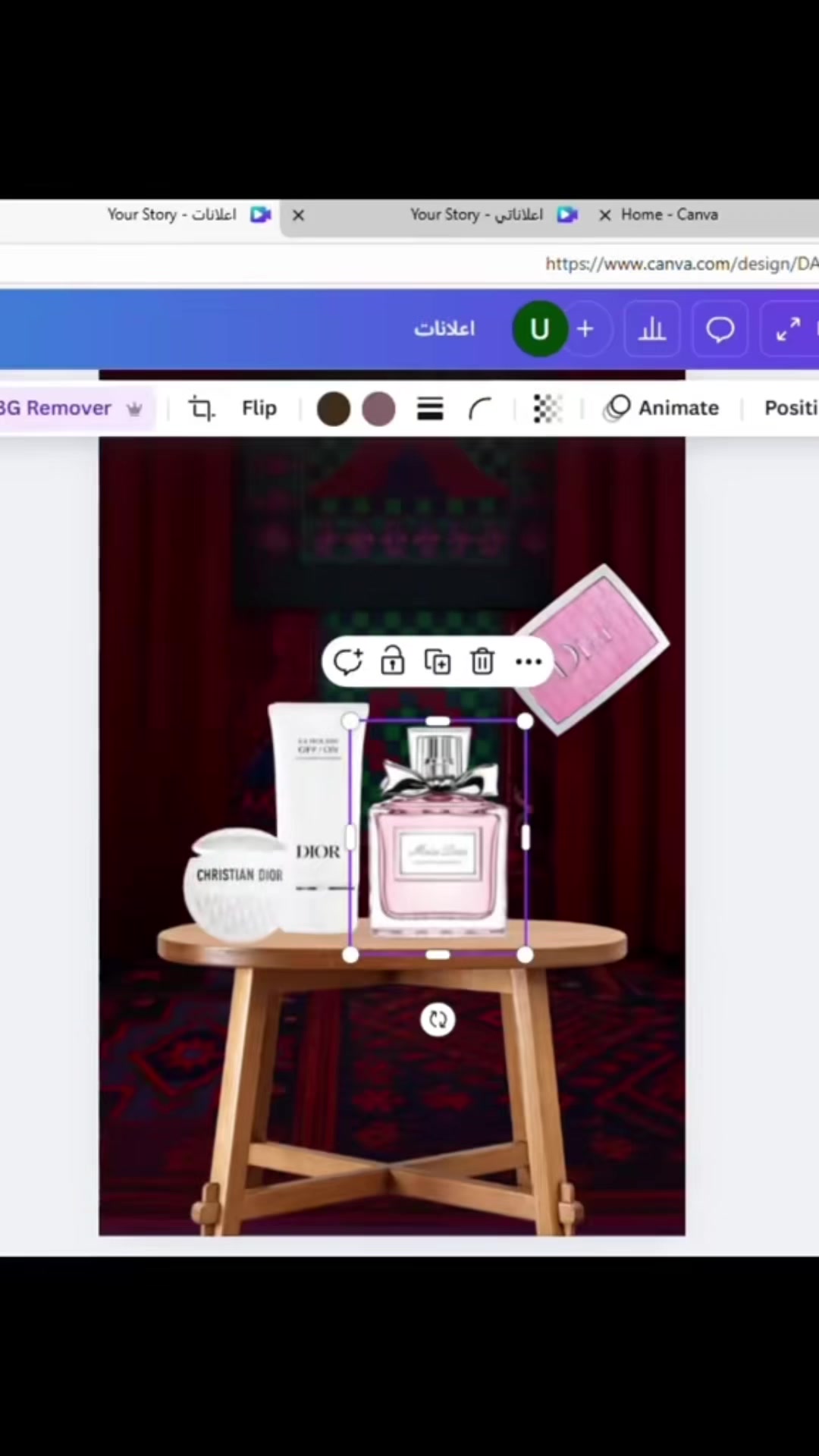Open the dark brown color swatch
The height and width of the screenshot is (1456, 819).
(x=334, y=409)
